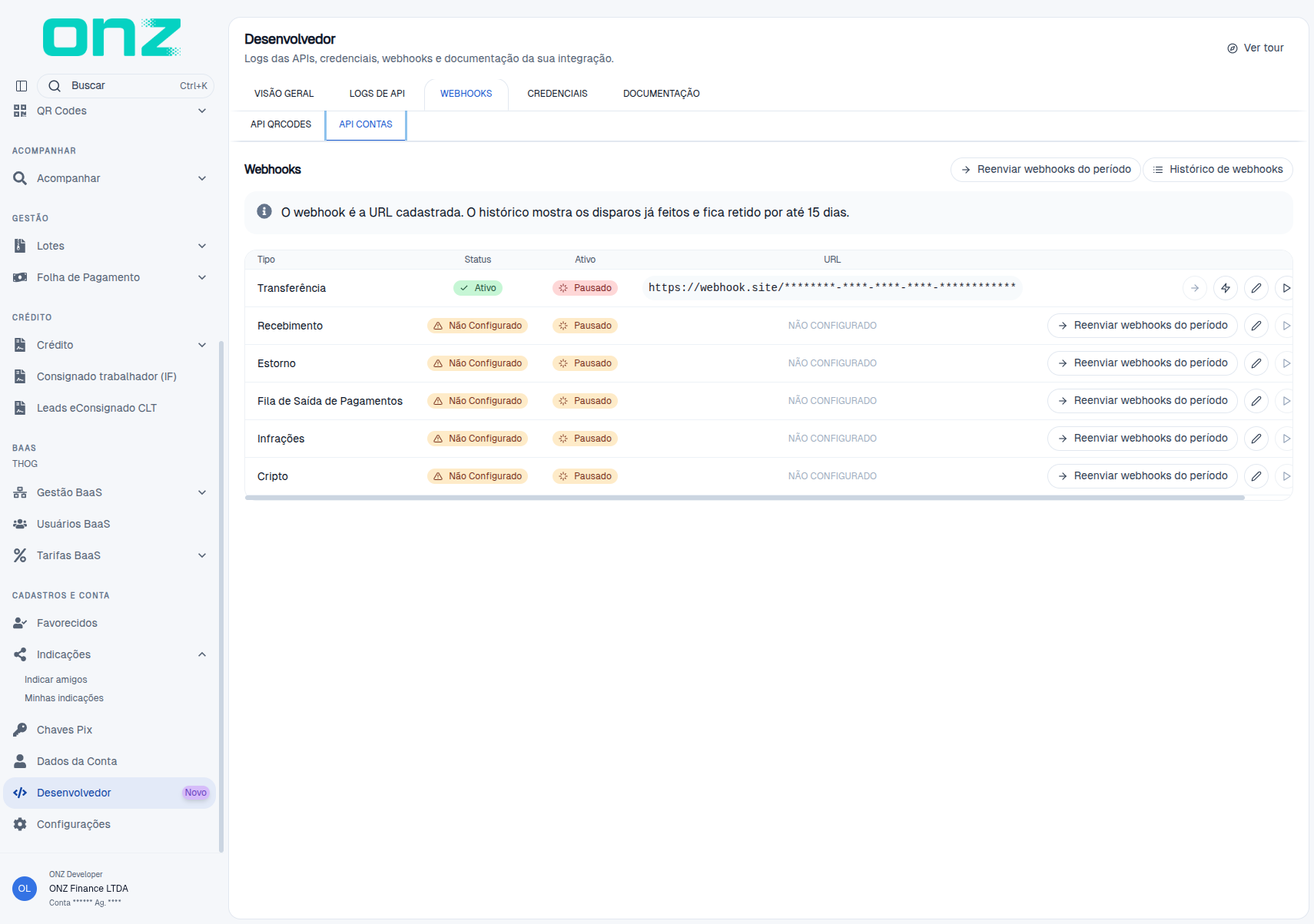This screenshot has height=924, width=1314.
Task: Open Histórico de webhooks
Action: 1218,170
